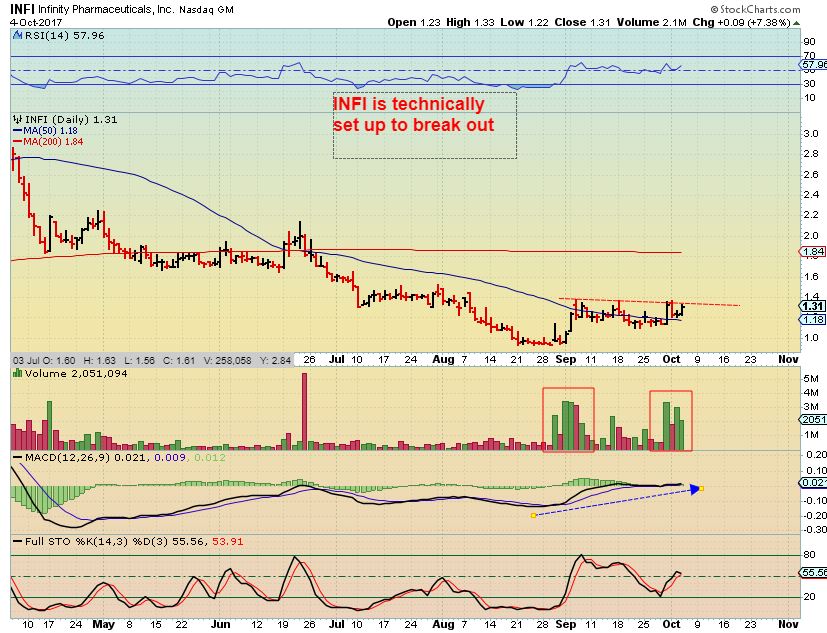Click the price bars icon beside INFI (Daily)
Viewport: 827px width, 633px height.
[18, 120]
